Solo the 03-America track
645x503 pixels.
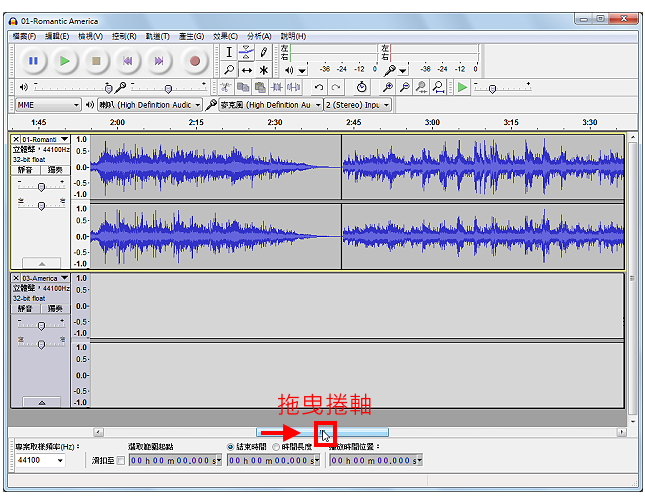coord(55,308)
